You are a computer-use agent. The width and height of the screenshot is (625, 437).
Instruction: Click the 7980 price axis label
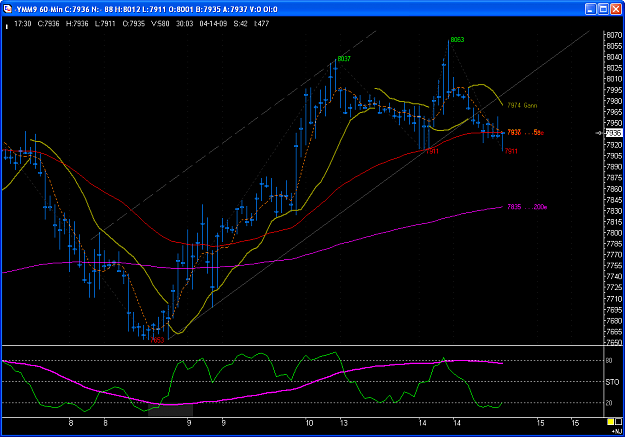point(614,101)
